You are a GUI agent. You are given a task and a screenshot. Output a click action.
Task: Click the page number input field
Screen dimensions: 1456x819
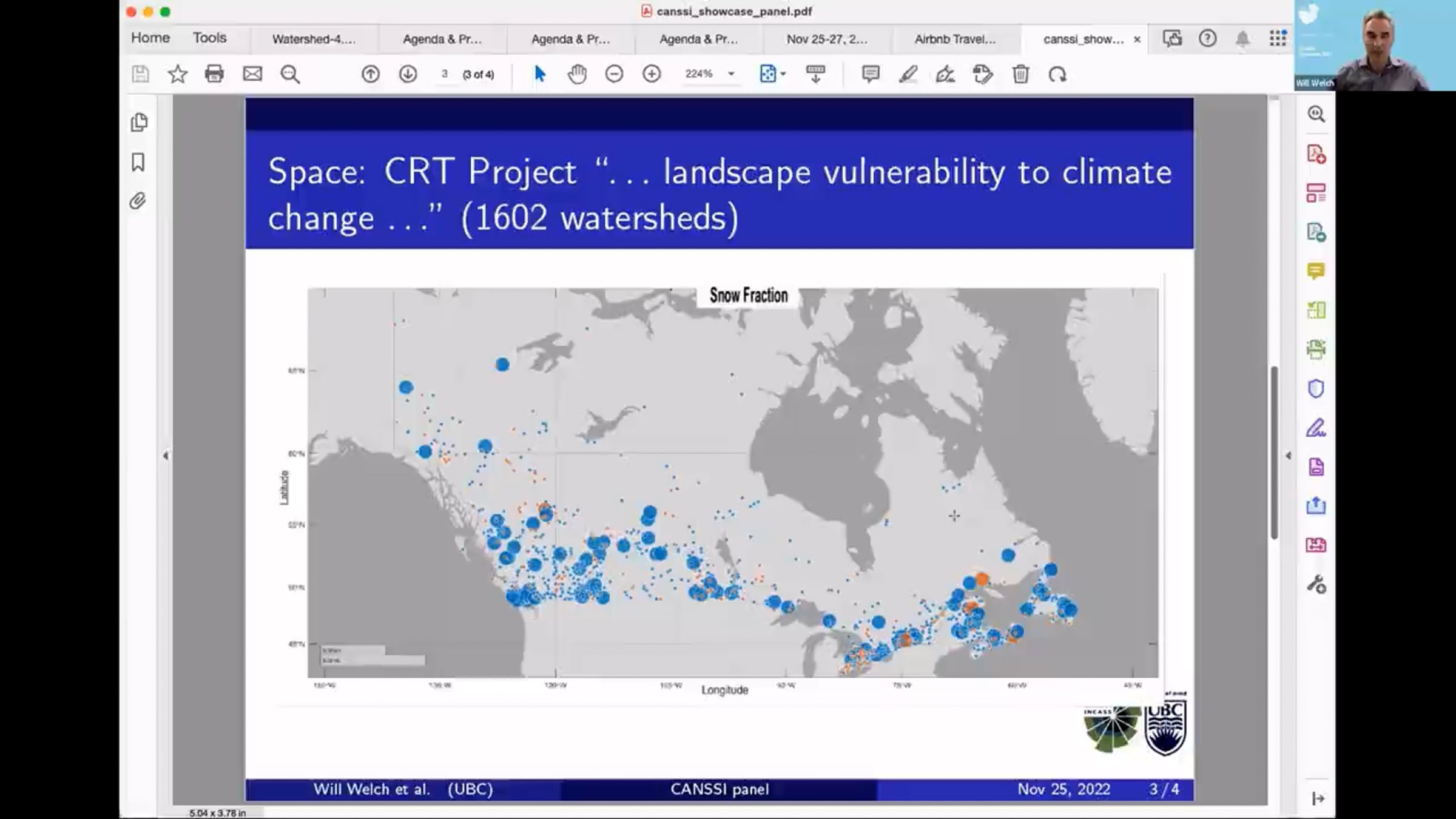click(445, 74)
